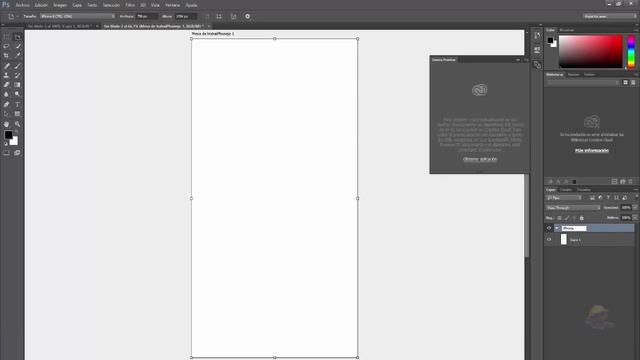Switch to the Canales tab

point(566,190)
